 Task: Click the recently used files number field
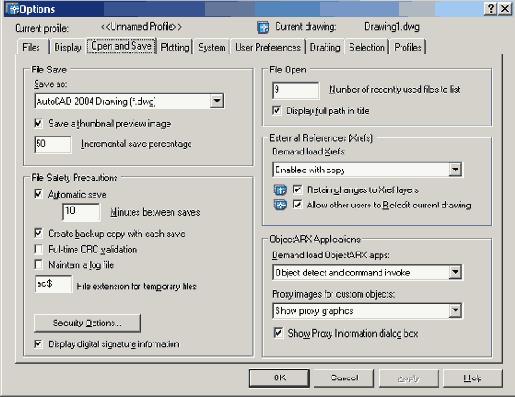click(x=296, y=90)
